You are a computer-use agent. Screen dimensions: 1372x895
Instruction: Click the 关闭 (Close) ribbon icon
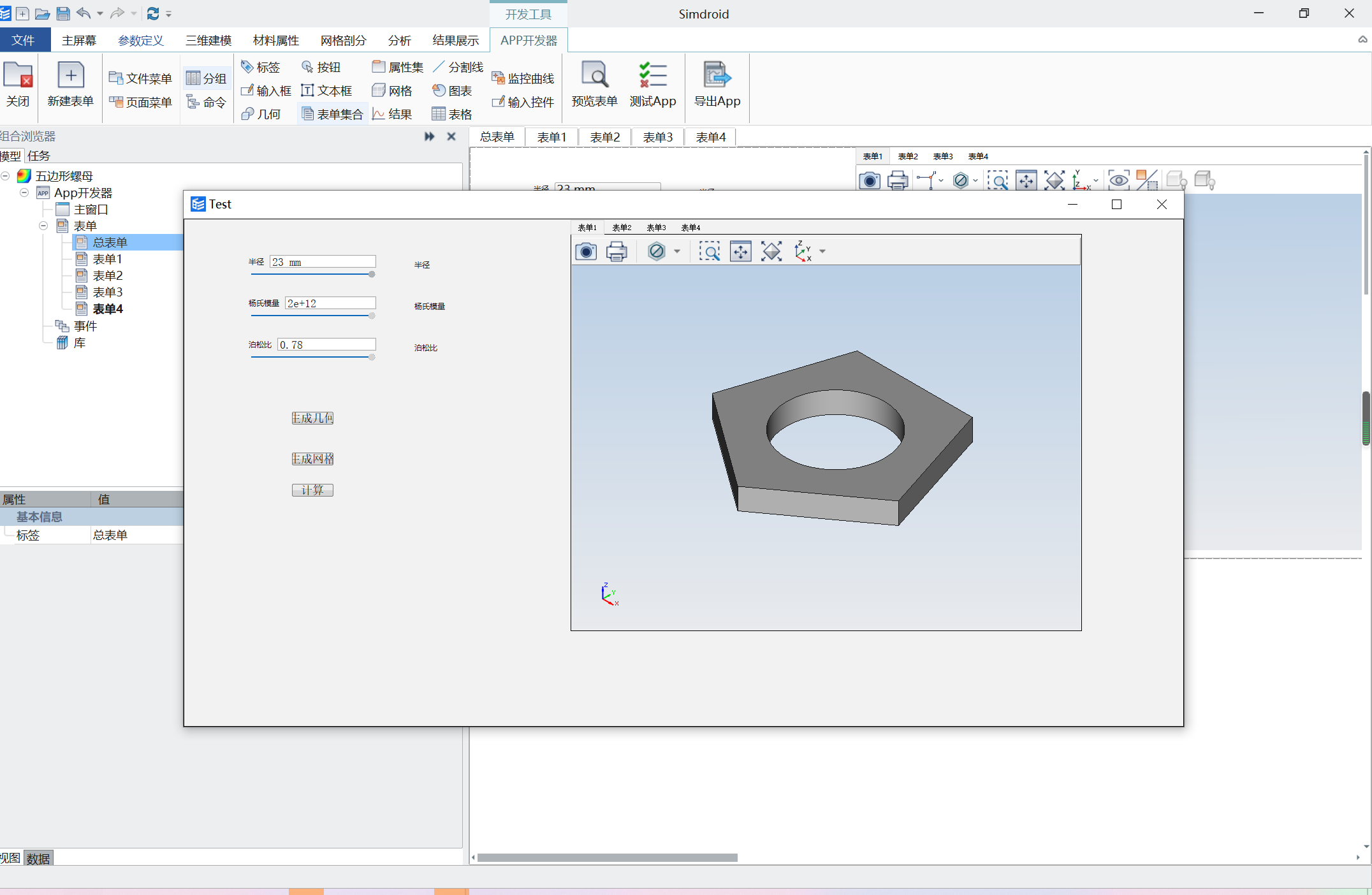[18, 84]
